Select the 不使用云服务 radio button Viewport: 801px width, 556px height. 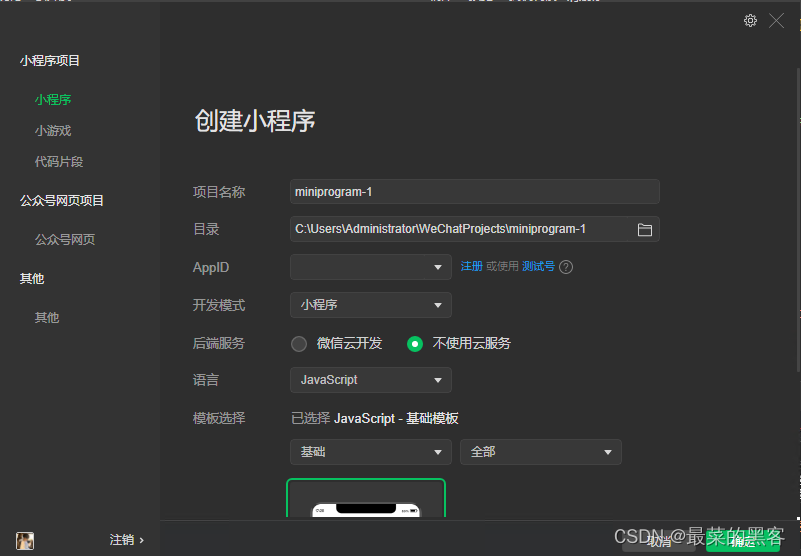click(415, 344)
